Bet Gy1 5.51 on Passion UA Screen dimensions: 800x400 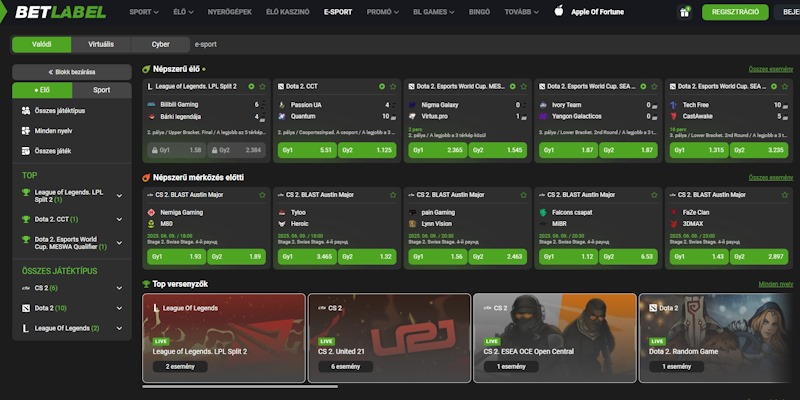coord(307,150)
